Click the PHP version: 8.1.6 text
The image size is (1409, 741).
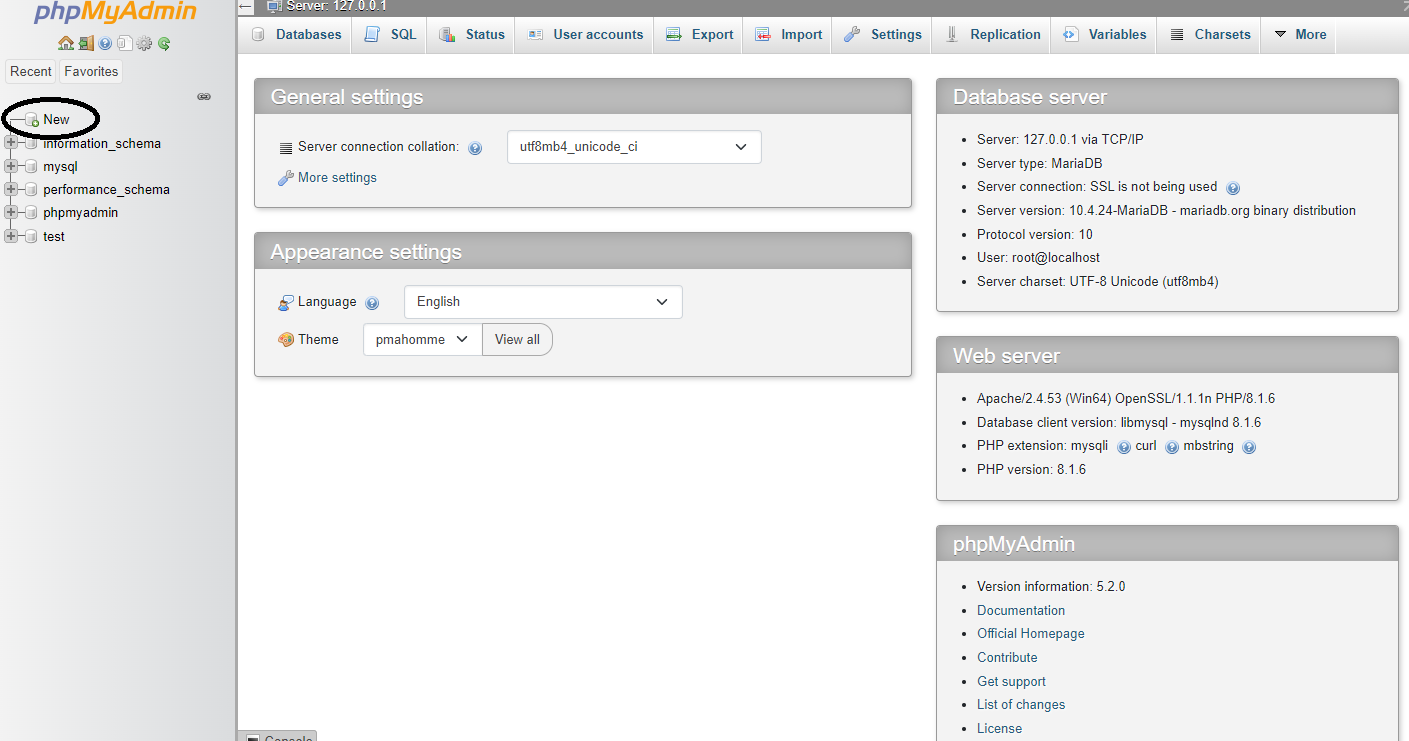coord(1031,470)
